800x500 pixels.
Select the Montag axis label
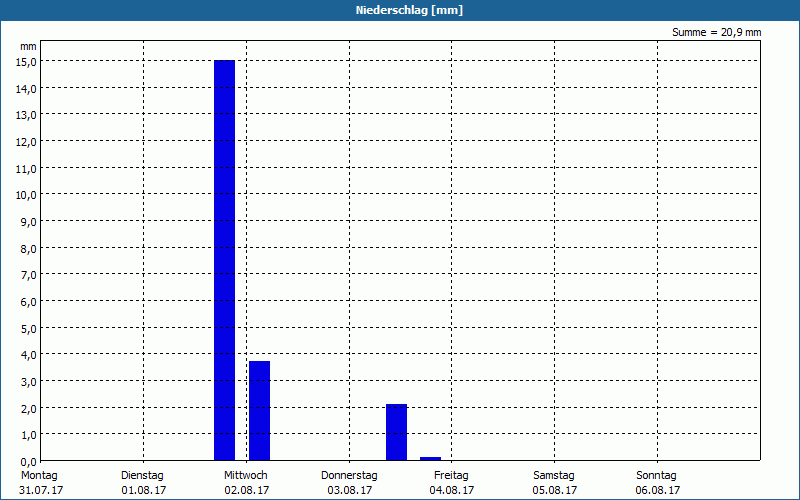[39, 475]
